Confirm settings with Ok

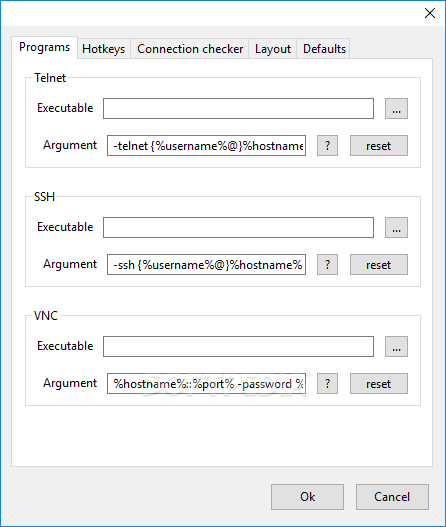[x=307, y=497]
